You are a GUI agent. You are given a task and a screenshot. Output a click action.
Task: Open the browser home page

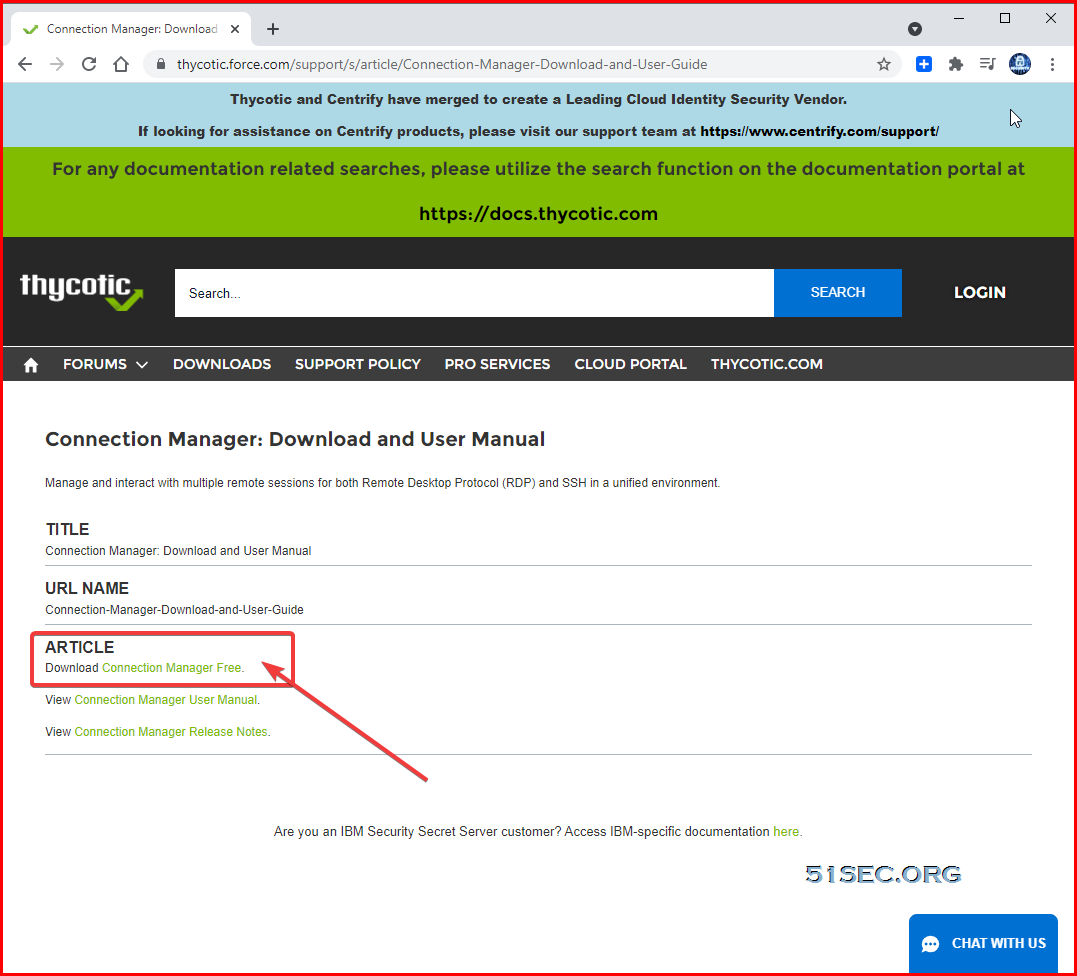tap(121, 65)
